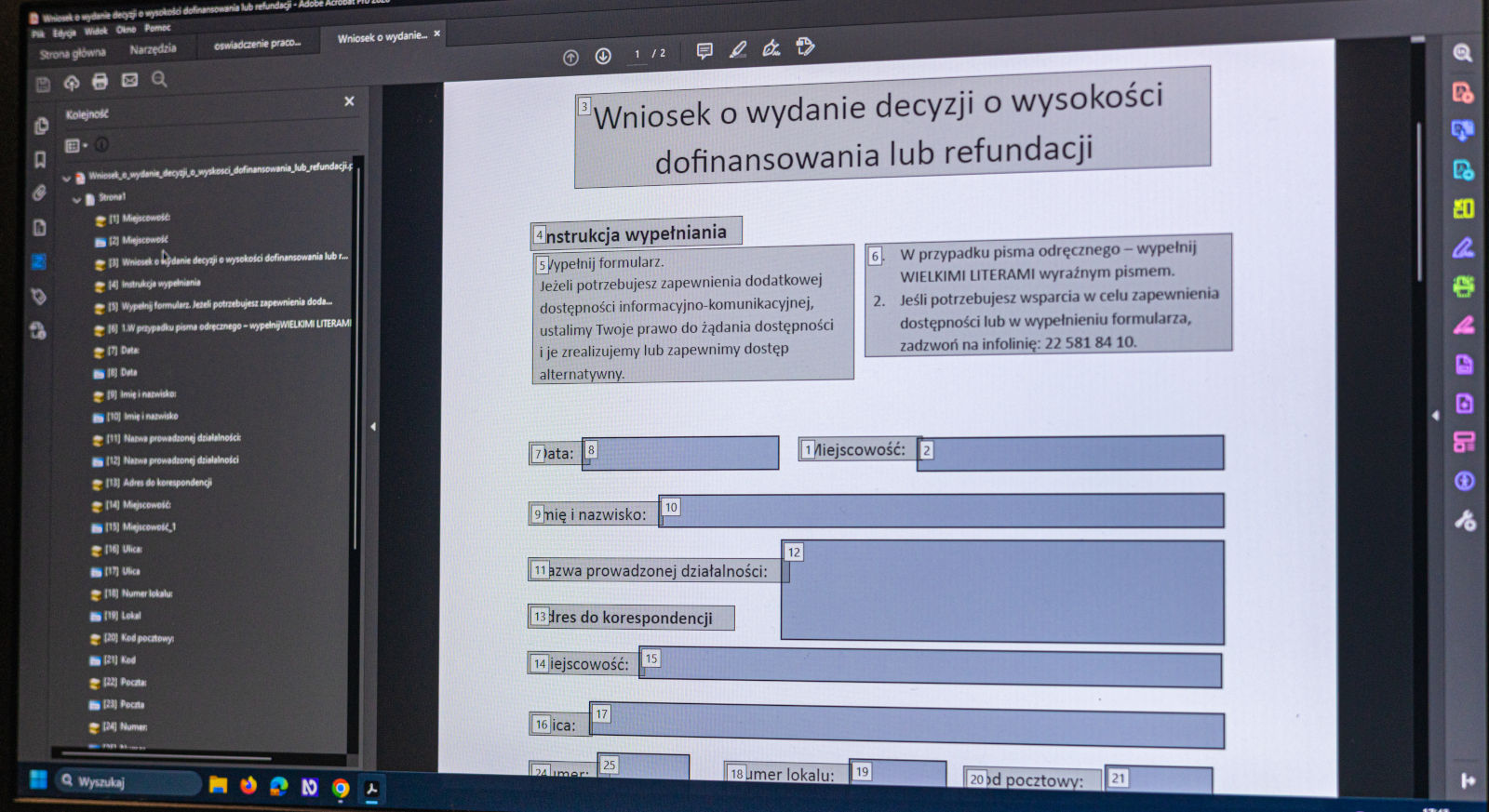The width and height of the screenshot is (1489, 812).
Task: Open the pink pen signature tool
Action: [x=1463, y=325]
